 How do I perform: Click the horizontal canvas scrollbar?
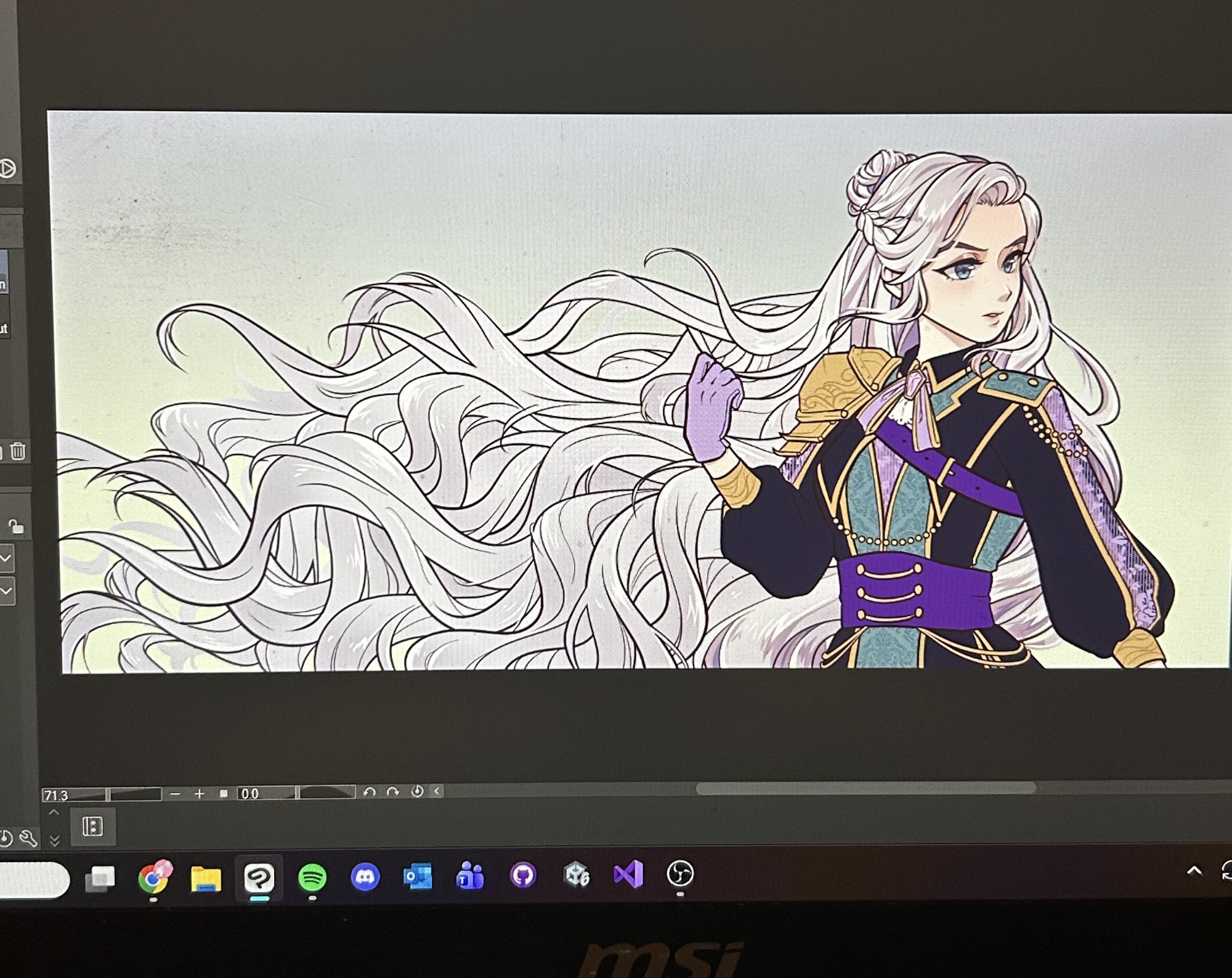click(865, 788)
